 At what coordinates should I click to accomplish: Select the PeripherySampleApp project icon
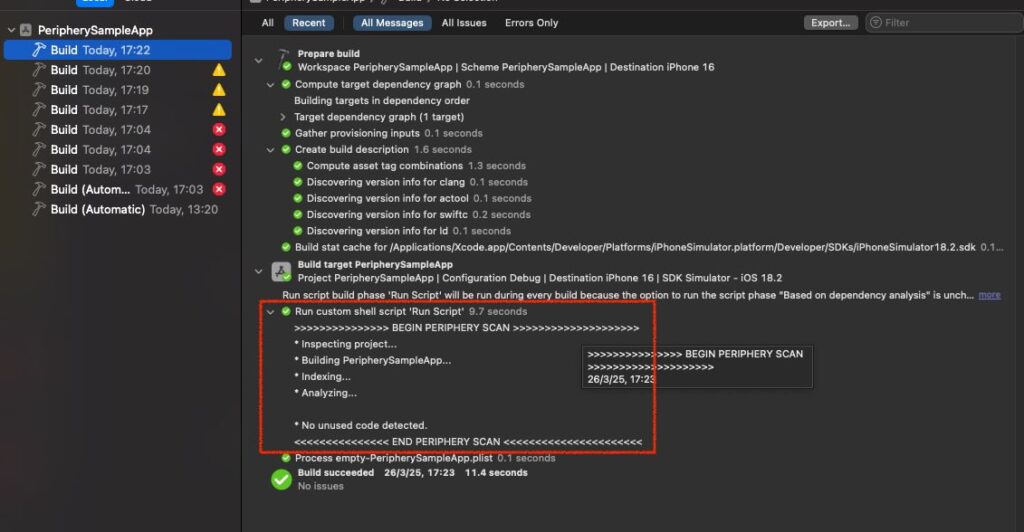click(26, 30)
